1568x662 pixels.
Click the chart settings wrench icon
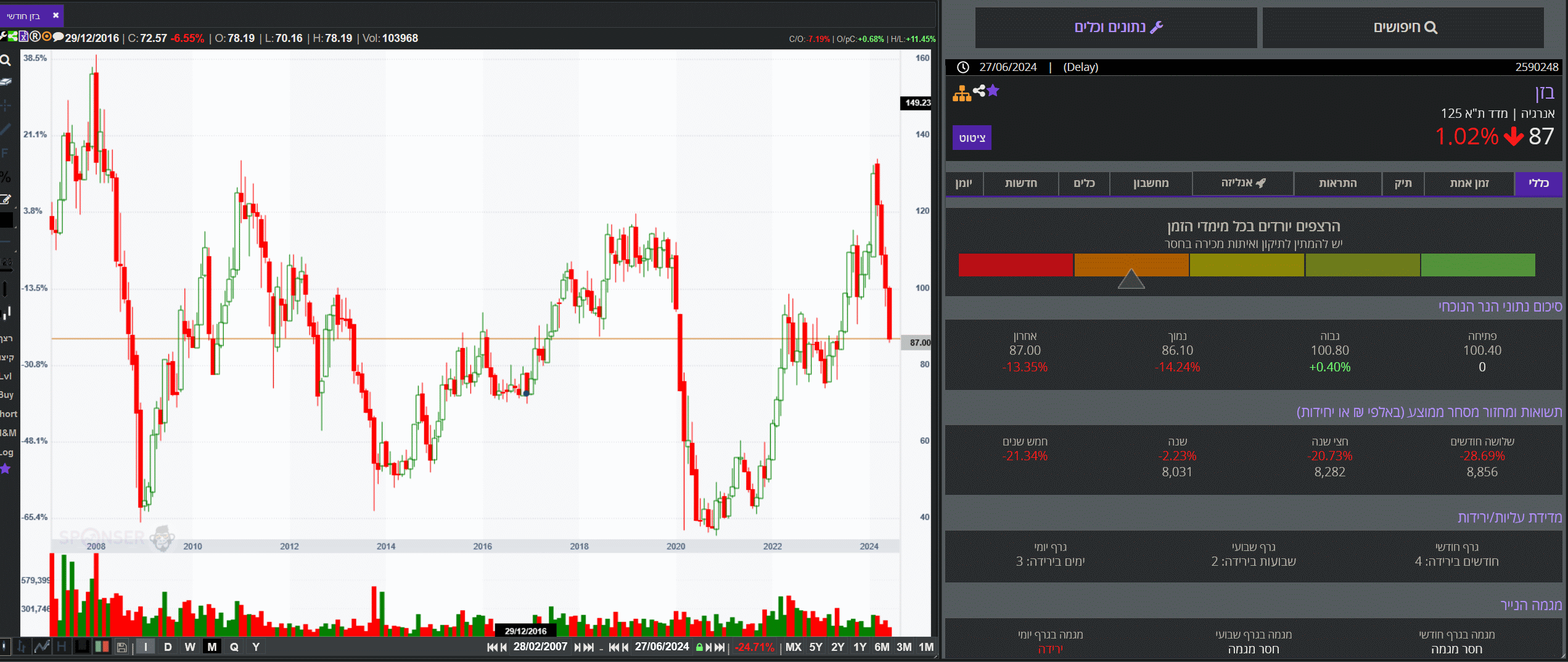point(3,37)
